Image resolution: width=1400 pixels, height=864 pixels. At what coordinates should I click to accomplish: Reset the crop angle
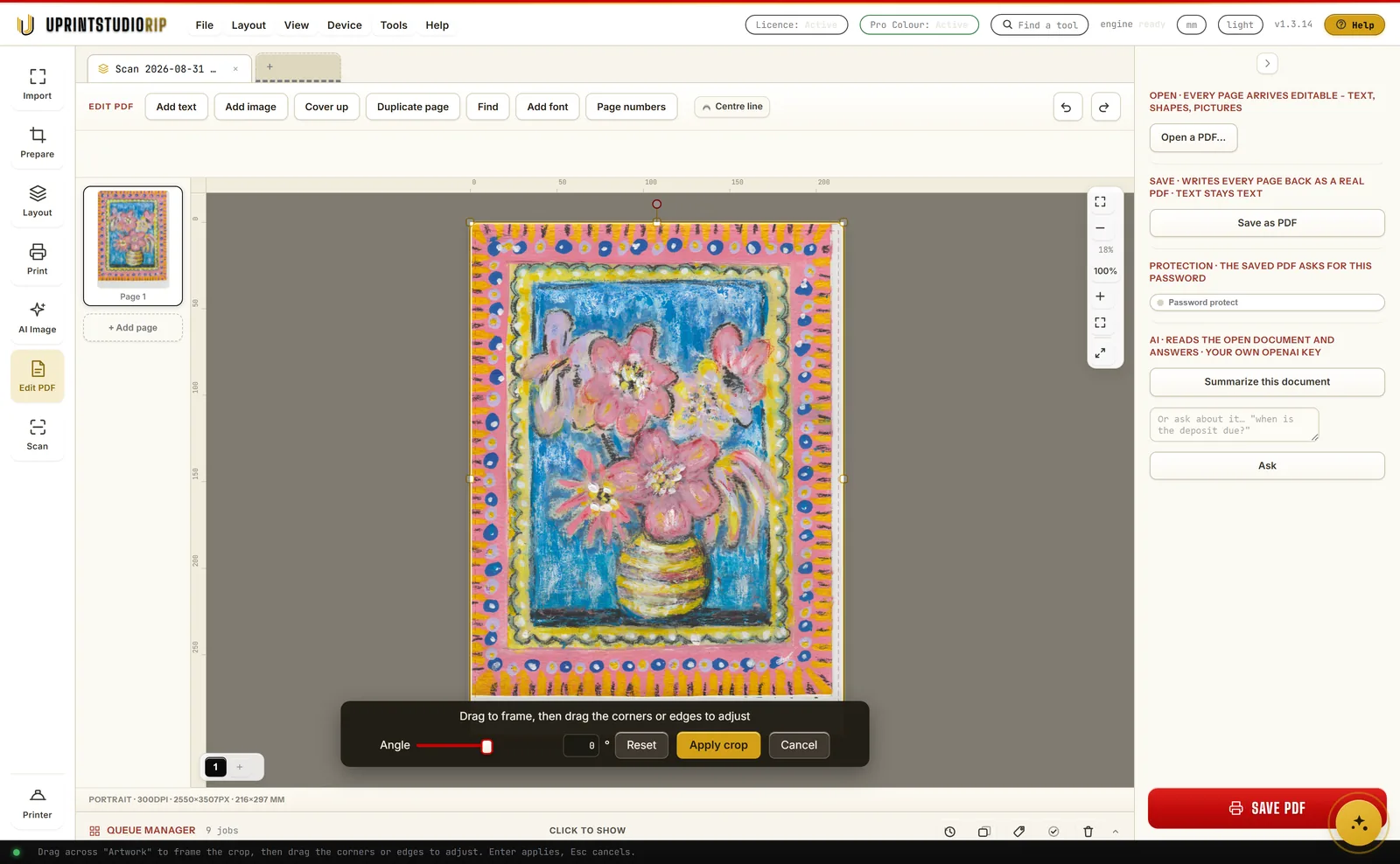tap(641, 745)
